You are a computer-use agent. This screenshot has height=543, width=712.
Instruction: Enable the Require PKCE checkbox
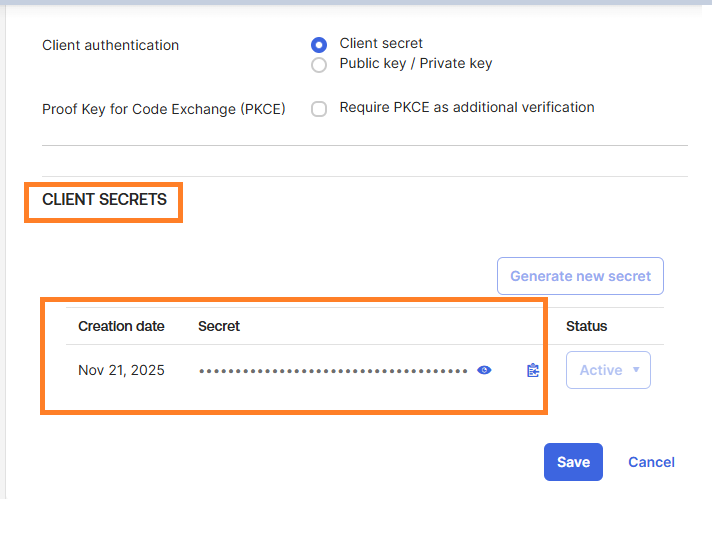[x=319, y=109]
